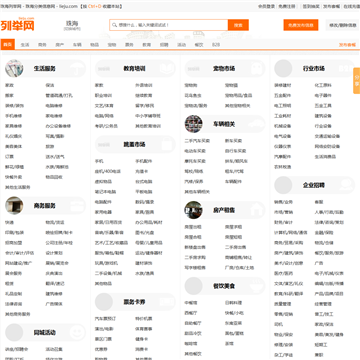
Task: Open 签到抽奖 in the top bar
Action: [311, 6]
